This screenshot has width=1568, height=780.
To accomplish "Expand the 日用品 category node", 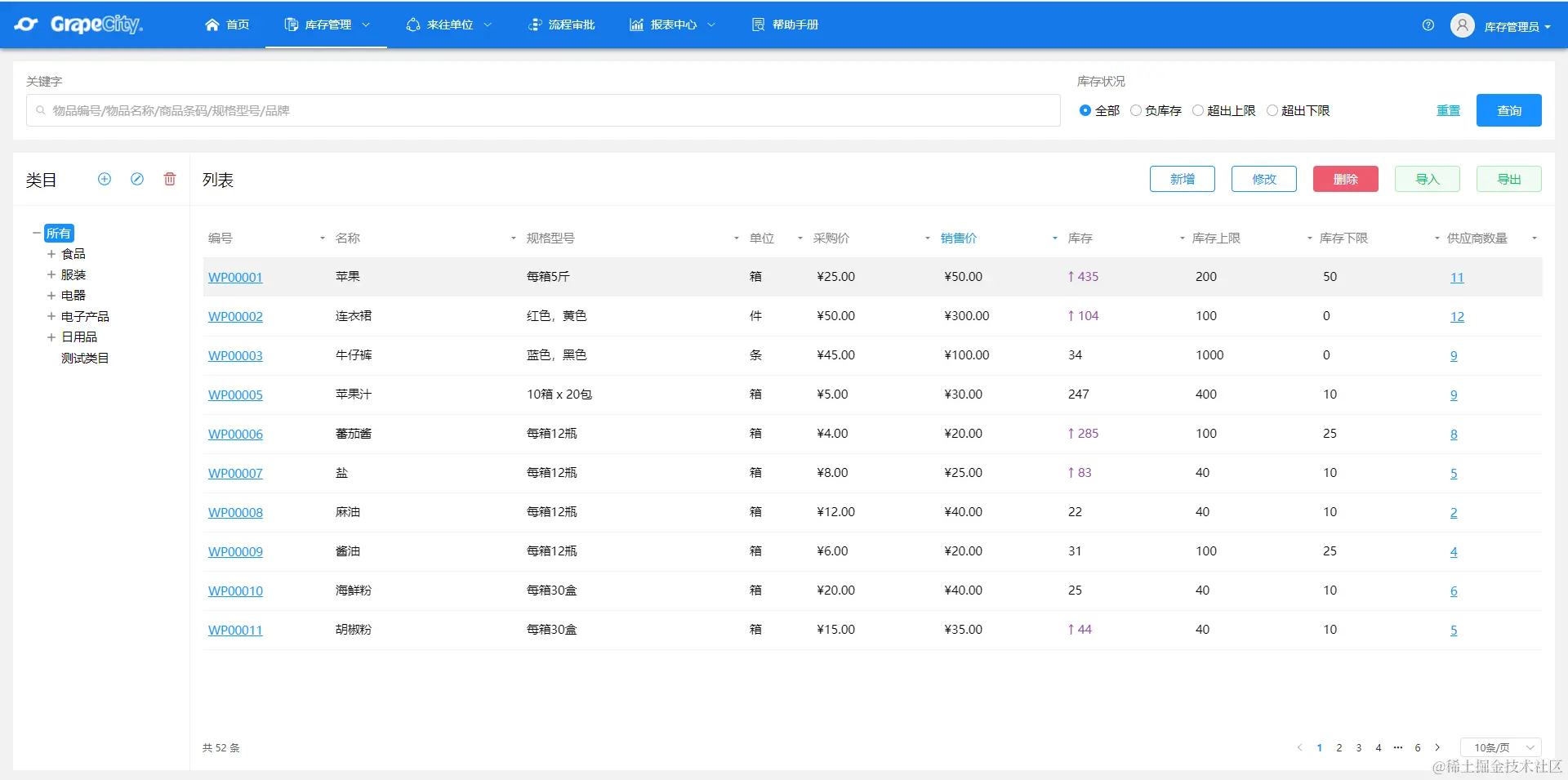I will click(51, 337).
